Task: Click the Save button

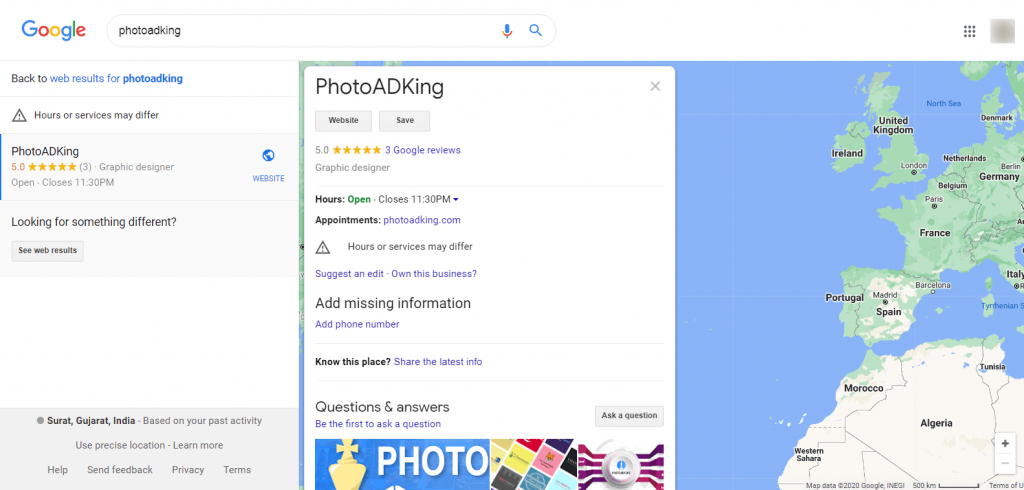Action: click(405, 121)
